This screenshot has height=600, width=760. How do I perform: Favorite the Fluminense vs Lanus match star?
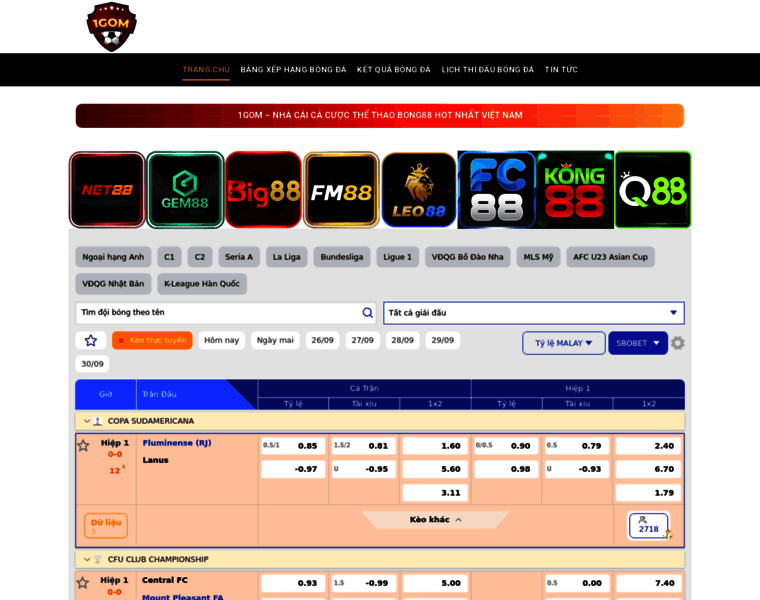83,445
